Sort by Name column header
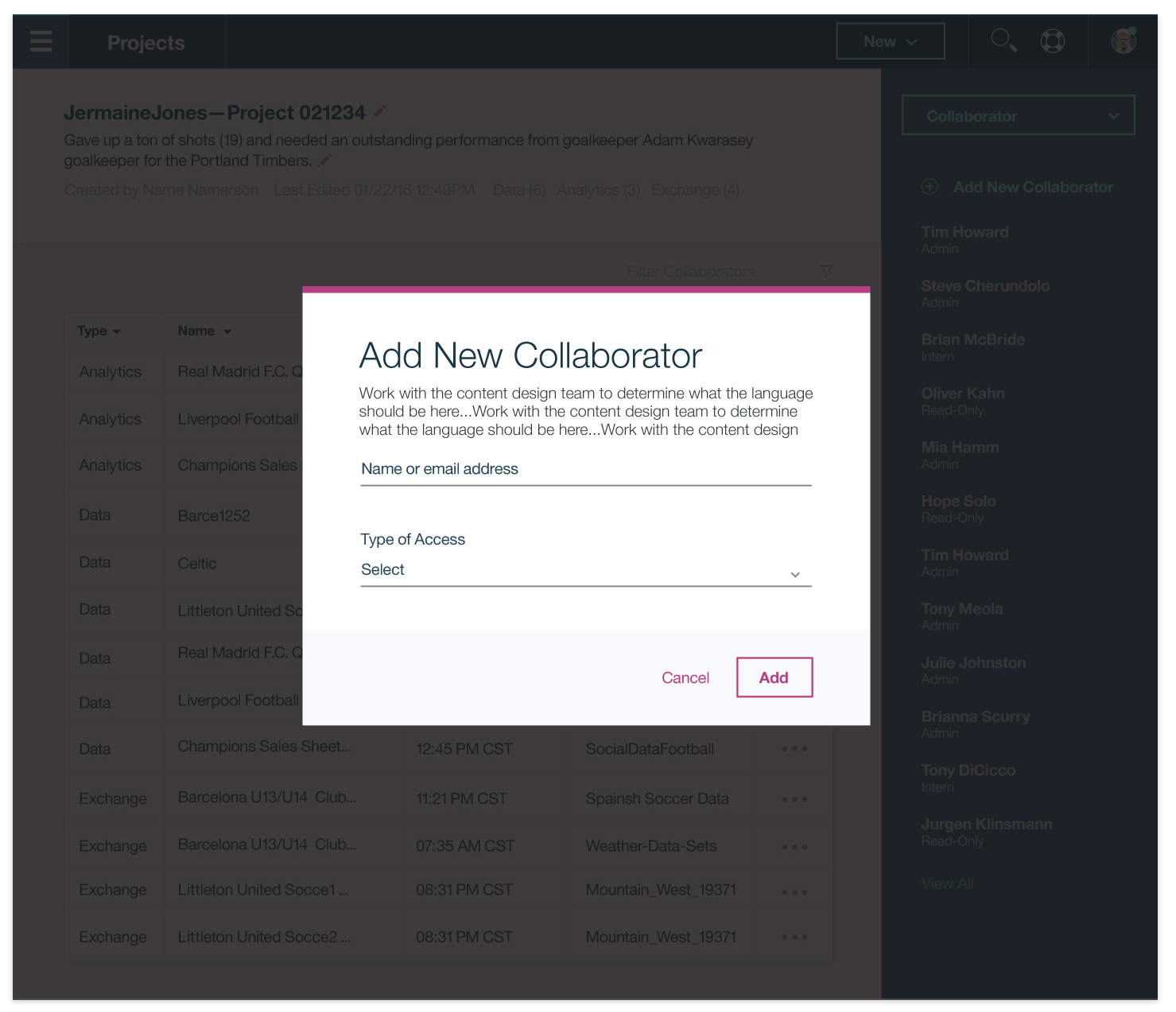1176x1012 pixels. pos(204,331)
